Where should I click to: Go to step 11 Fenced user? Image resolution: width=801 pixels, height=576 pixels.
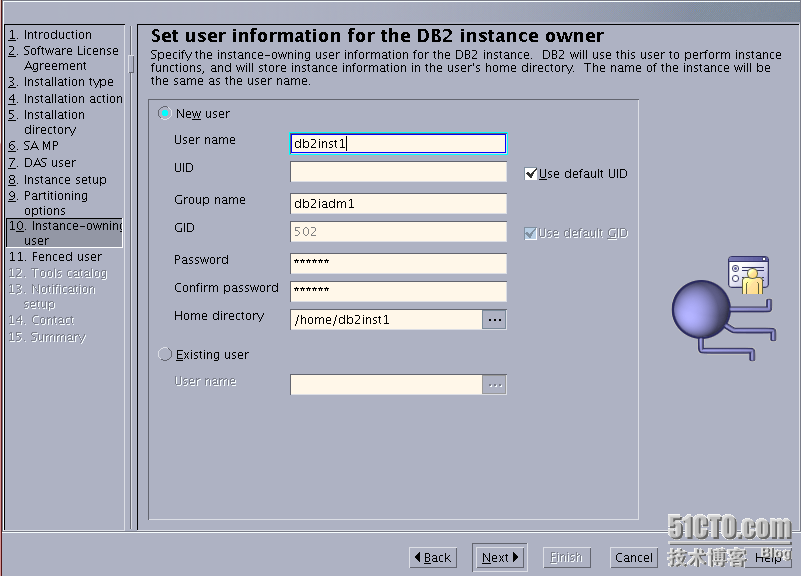55,256
